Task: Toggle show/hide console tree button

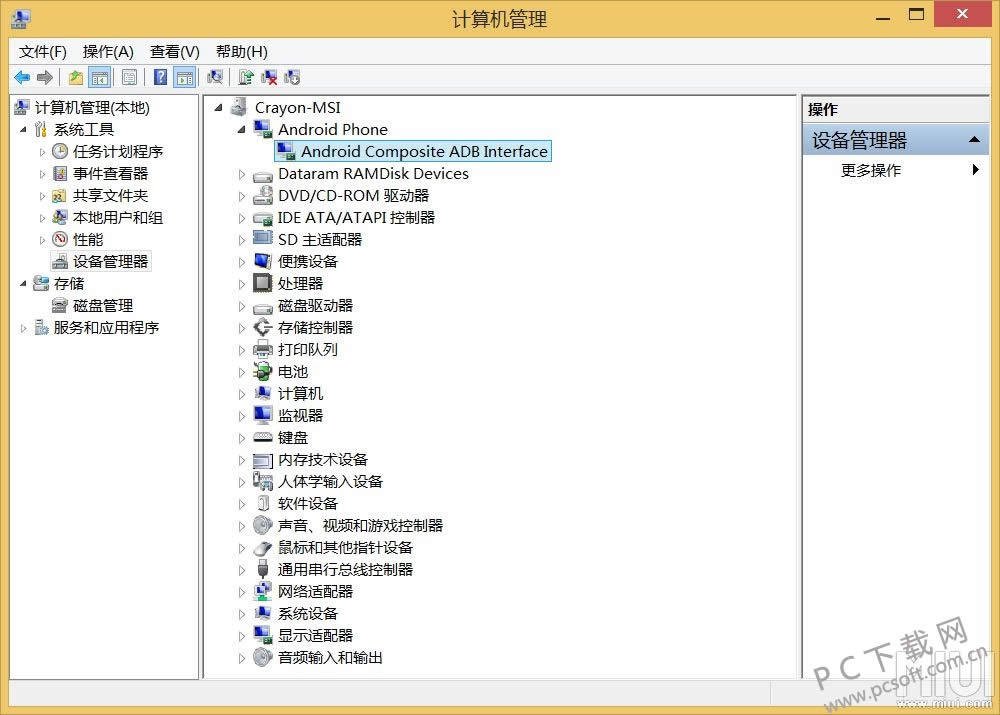Action: click(100, 78)
